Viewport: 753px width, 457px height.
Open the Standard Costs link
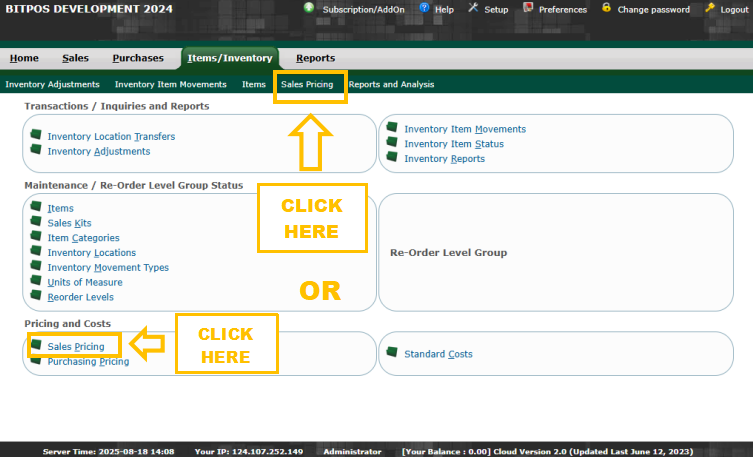[x=438, y=354]
